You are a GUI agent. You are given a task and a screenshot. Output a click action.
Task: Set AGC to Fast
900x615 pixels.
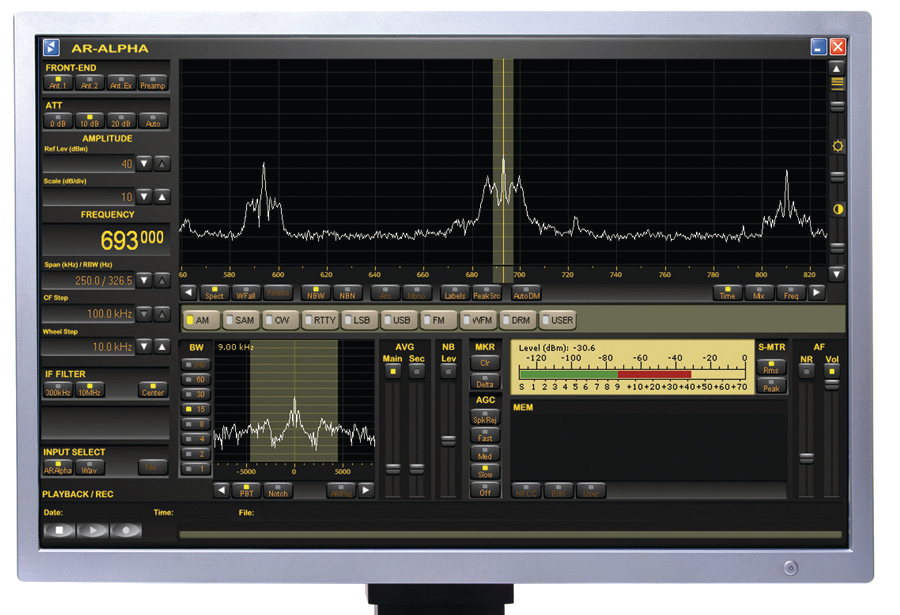tap(484, 437)
